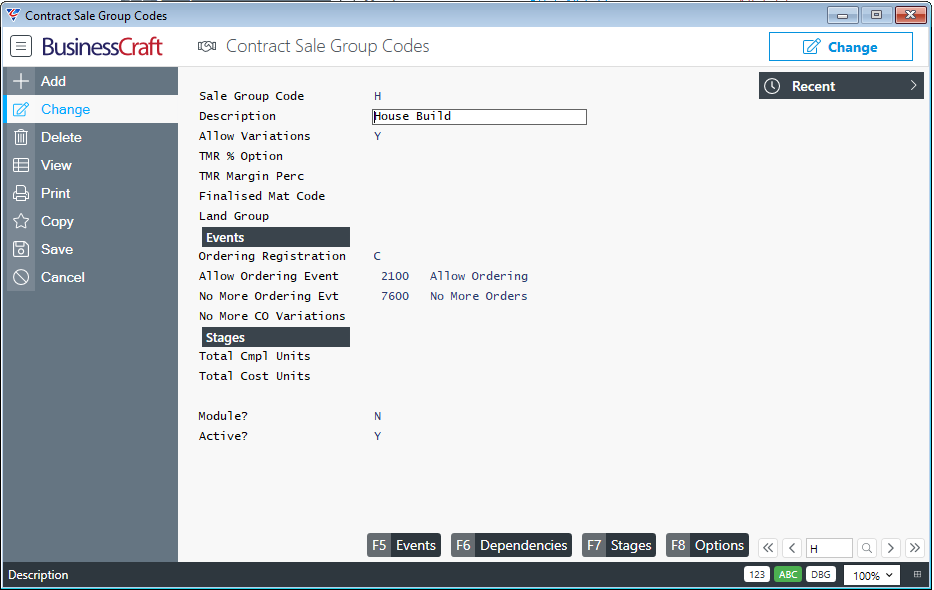
Task: Go to the previous record arrow
Action: tap(792, 548)
